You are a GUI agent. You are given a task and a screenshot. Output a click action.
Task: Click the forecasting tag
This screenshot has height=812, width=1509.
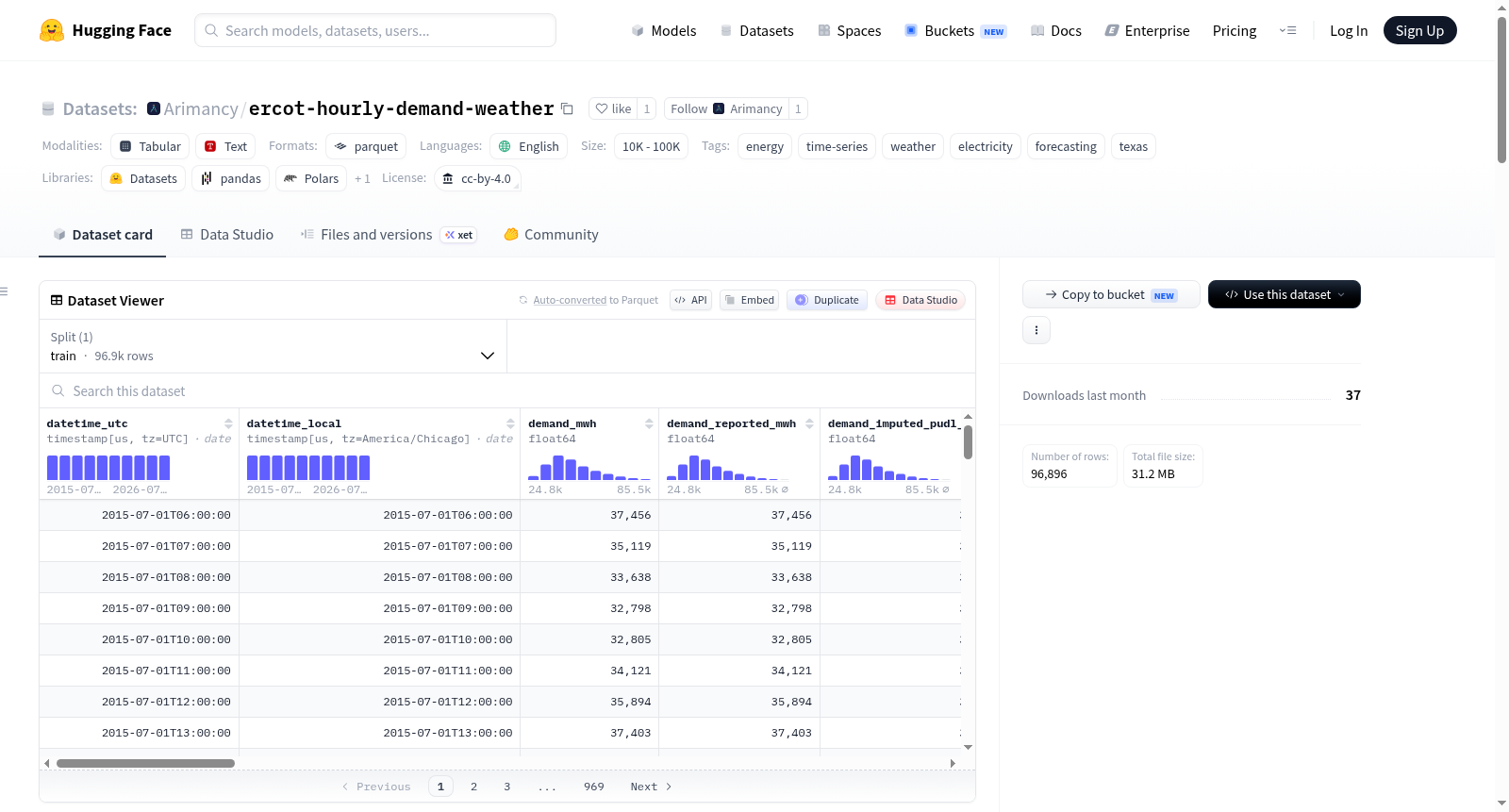(1066, 146)
